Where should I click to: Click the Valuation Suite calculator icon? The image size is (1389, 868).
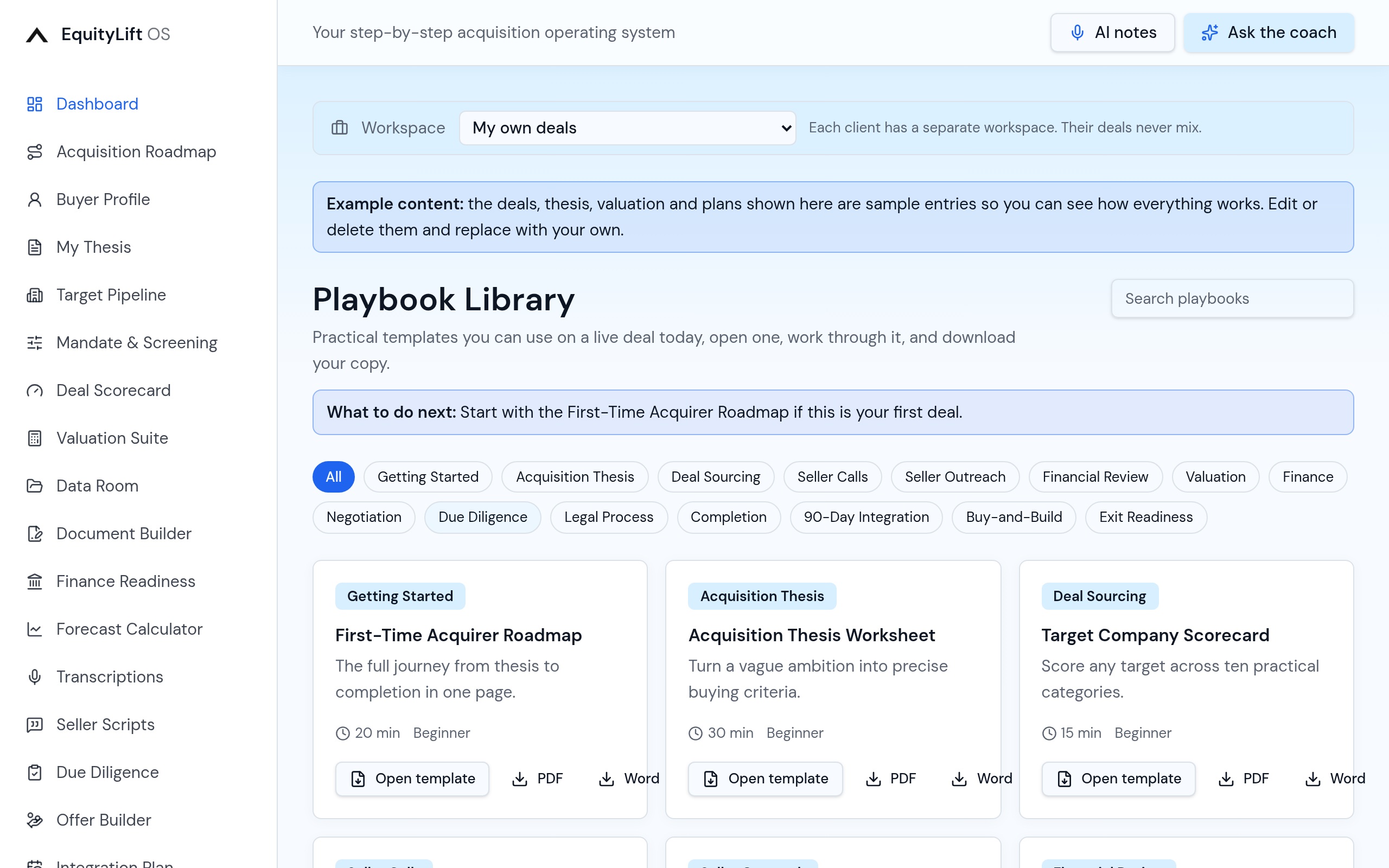(35, 438)
